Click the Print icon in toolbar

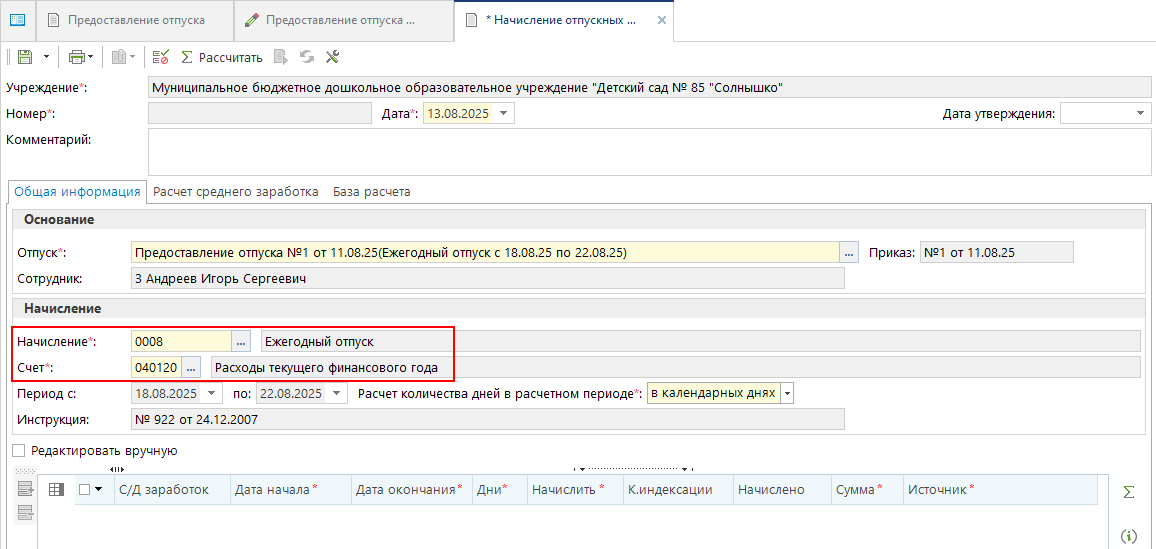point(77,57)
